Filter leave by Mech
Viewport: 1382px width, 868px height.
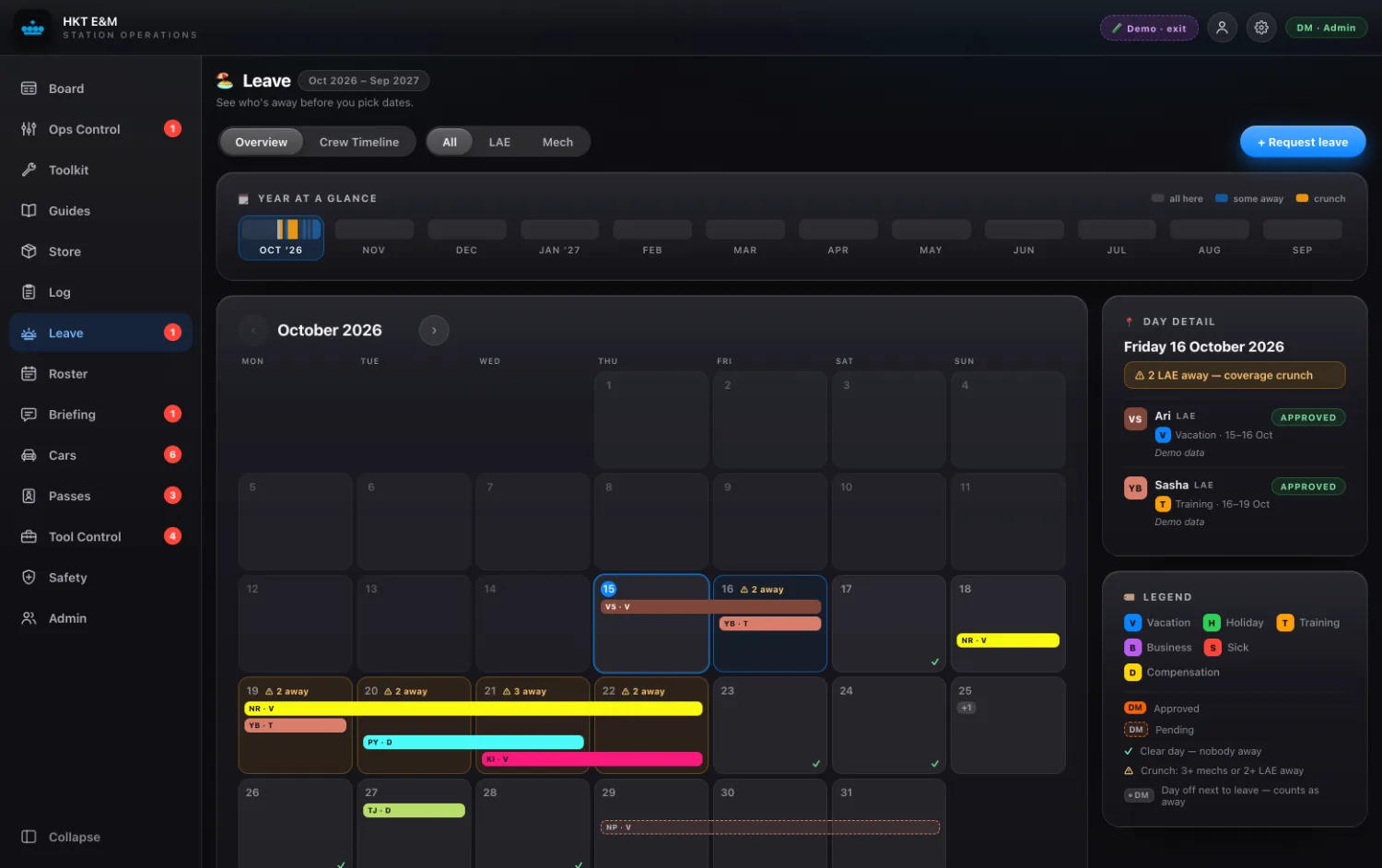pos(557,142)
